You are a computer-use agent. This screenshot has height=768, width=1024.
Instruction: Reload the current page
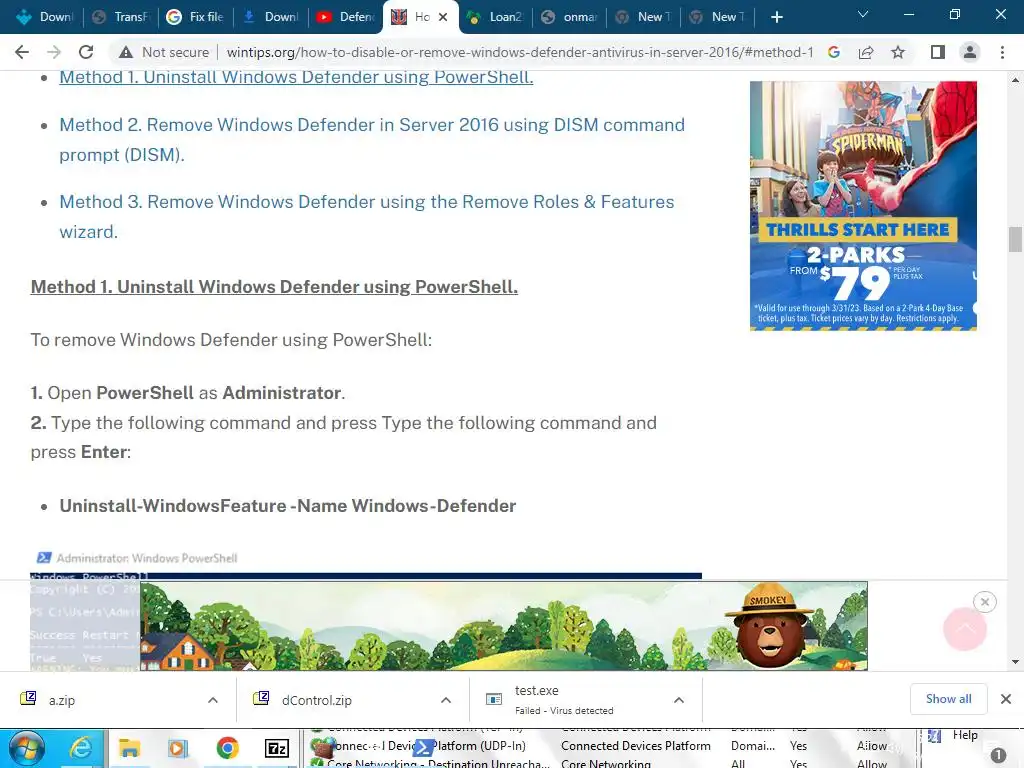(86, 52)
